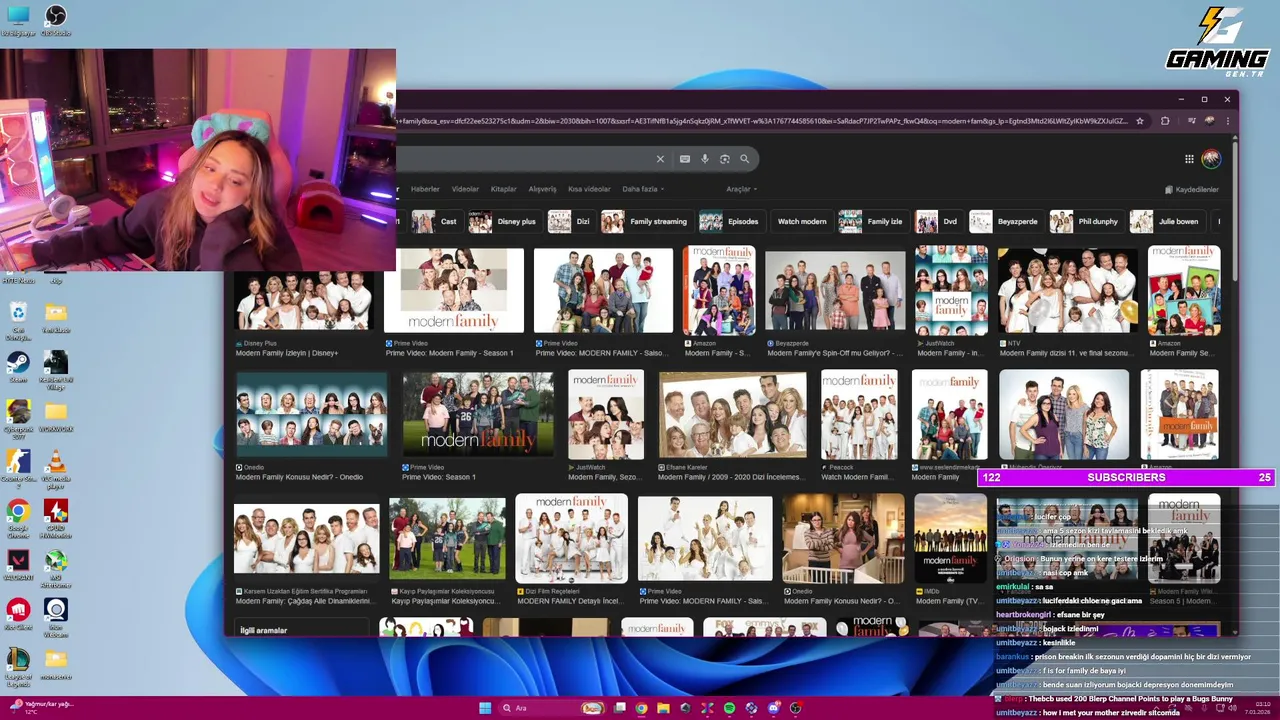Switch to the Videolar tab
Viewport: 1280px width, 720px height.
465,189
